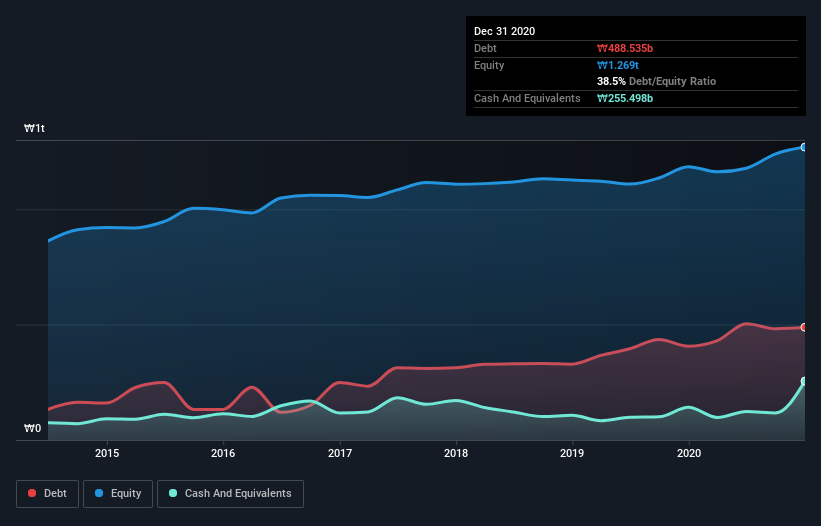
Task: Select the Cash endpoint marker on the chart
Action: point(804,381)
